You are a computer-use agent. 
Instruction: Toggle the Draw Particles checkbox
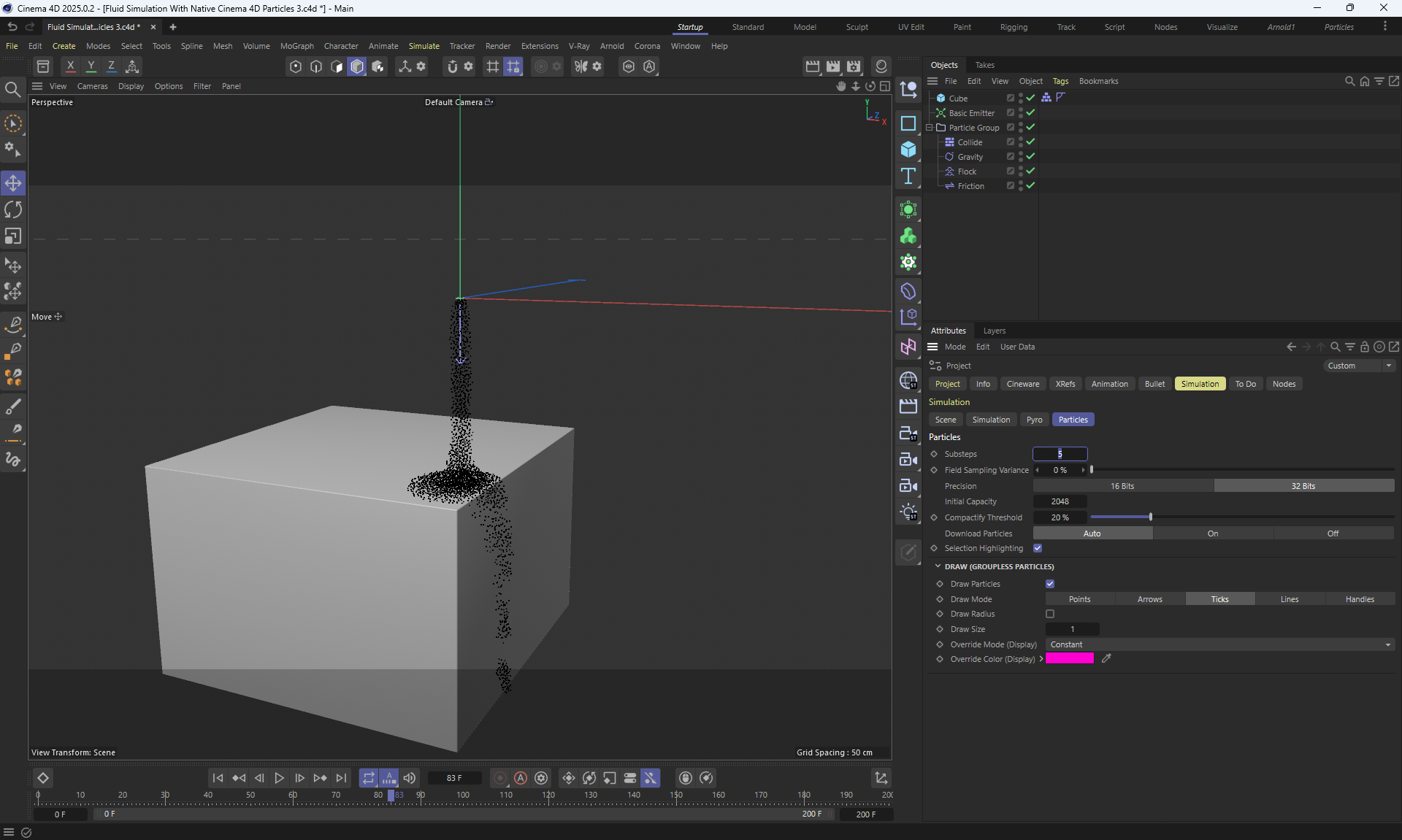coord(1050,584)
